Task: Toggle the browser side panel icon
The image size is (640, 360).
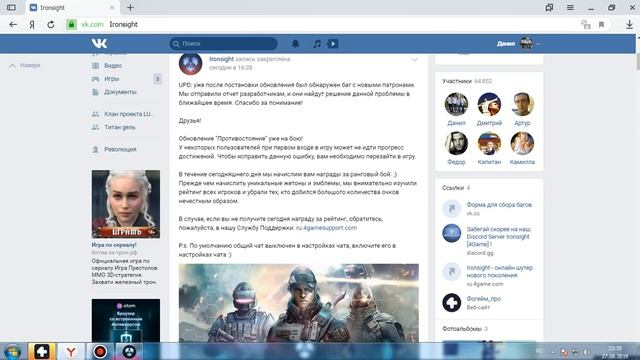Action: [11, 7]
